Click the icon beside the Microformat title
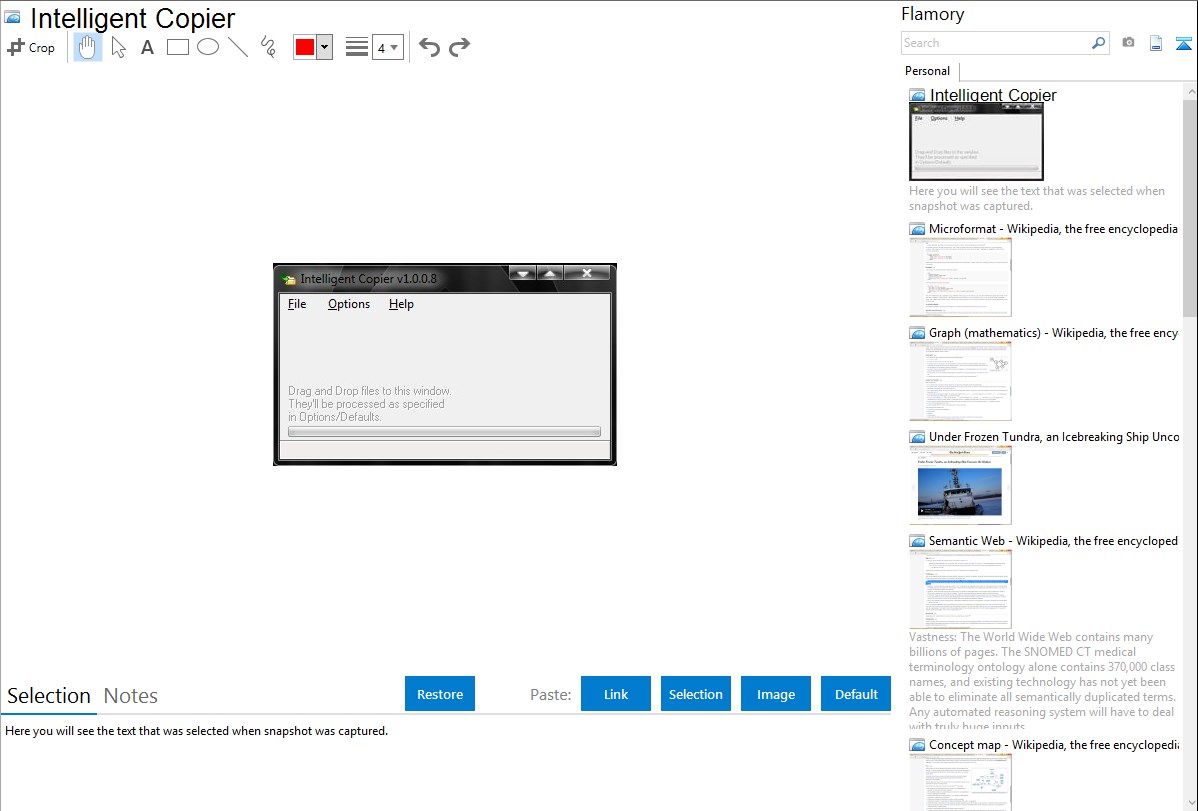This screenshot has height=811, width=1198. (x=917, y=229)
